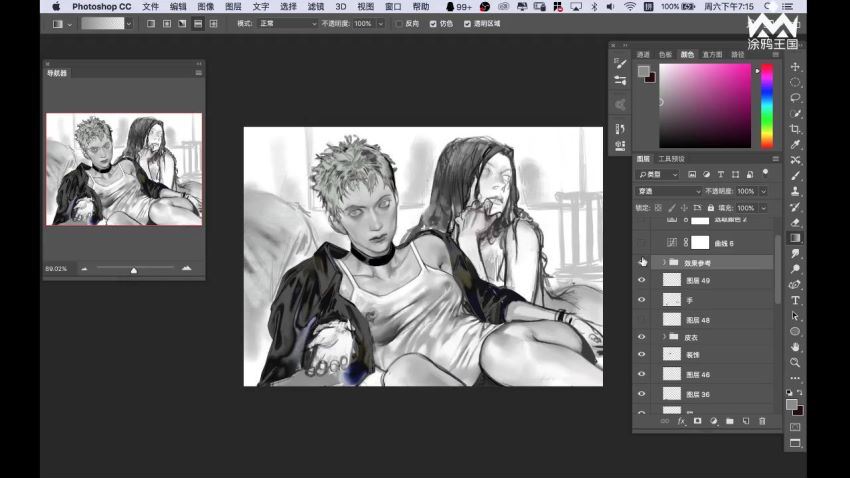
Task: Choose radial gradient style
Action: tap(166, 24)
